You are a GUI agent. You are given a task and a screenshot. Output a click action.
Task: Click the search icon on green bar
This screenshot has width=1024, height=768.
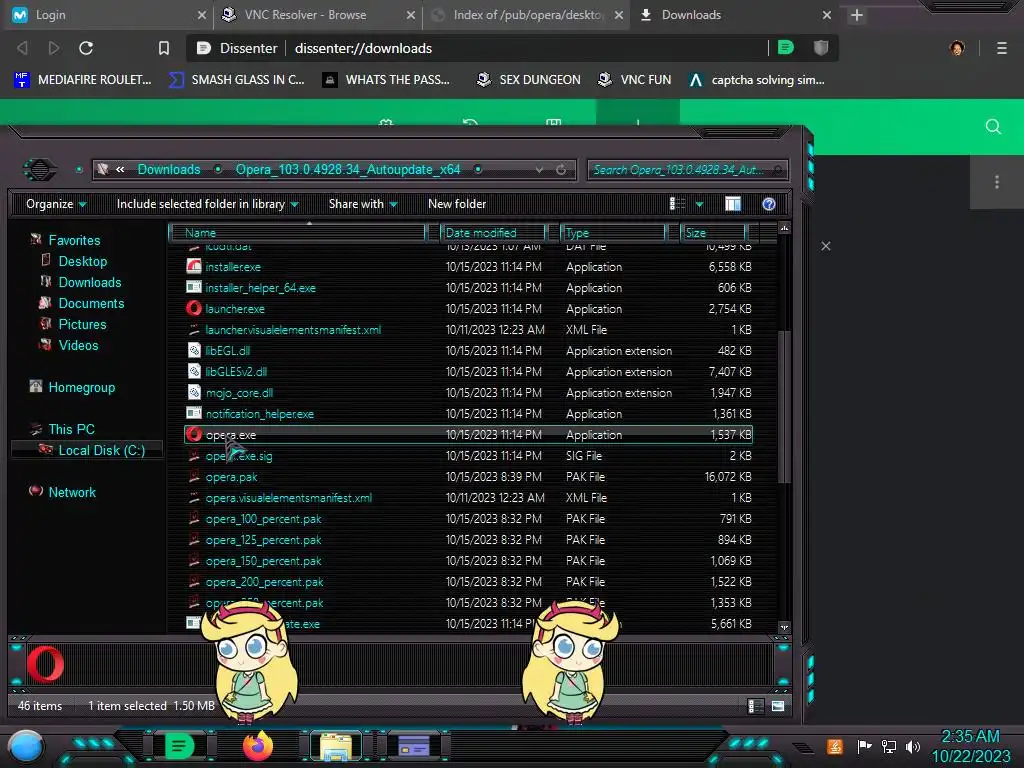tap(993, 127)
